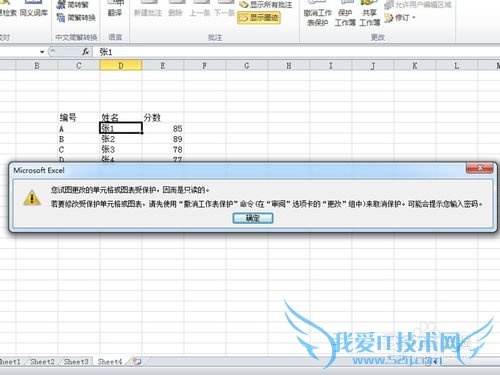
Task: Switch to the Sheet1 tab
Action: point(10,362)
